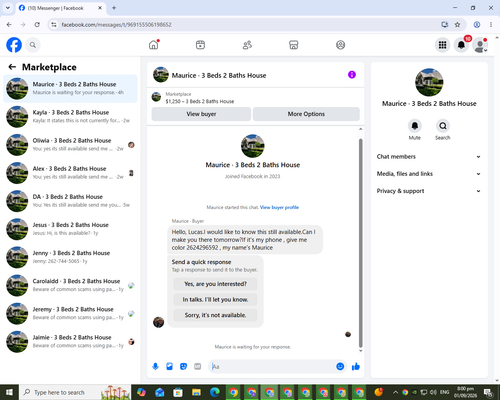Open the Reels video icon
The image size is (500, 400).
[200, 45]
